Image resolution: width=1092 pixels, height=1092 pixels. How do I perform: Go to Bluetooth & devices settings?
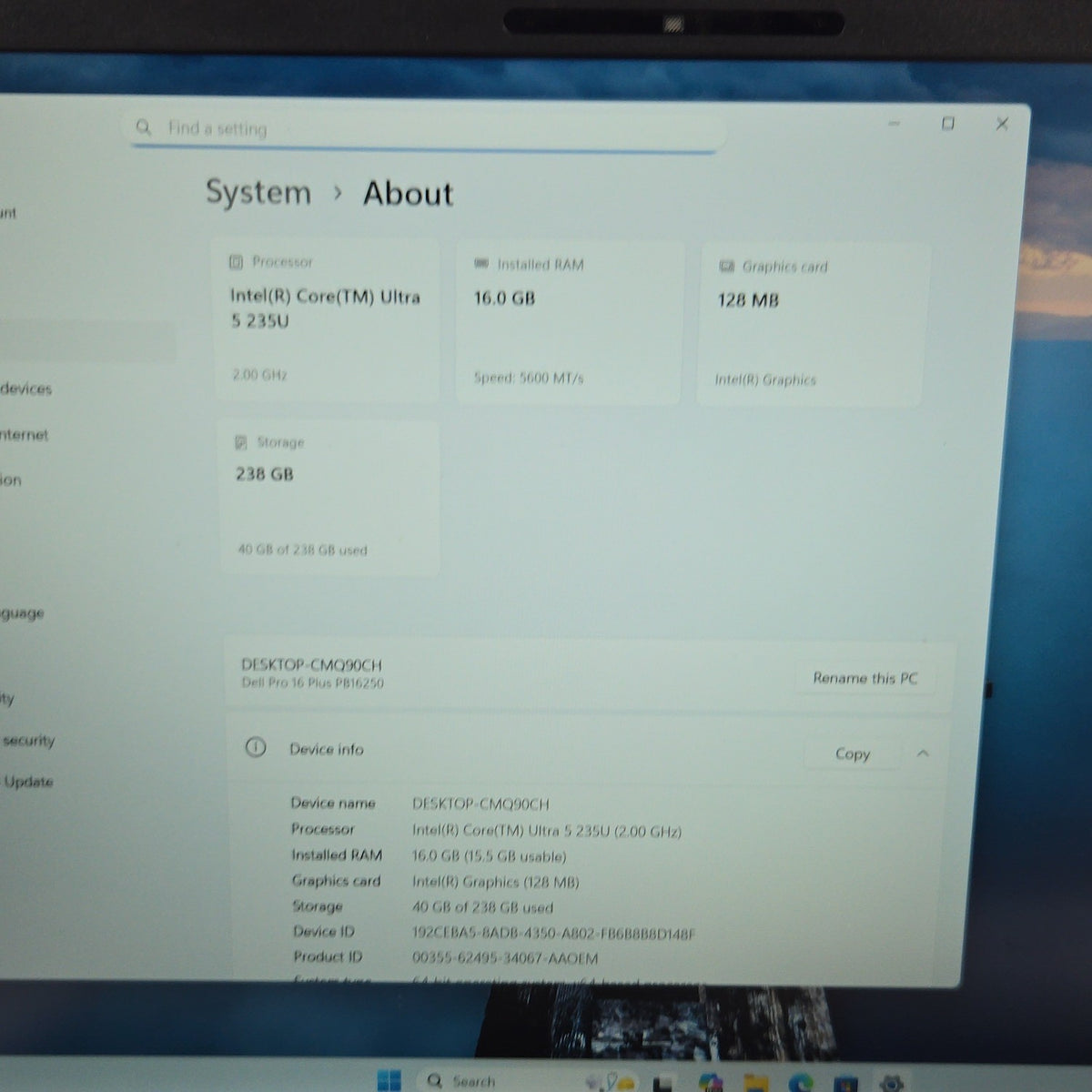coord(26,389)
